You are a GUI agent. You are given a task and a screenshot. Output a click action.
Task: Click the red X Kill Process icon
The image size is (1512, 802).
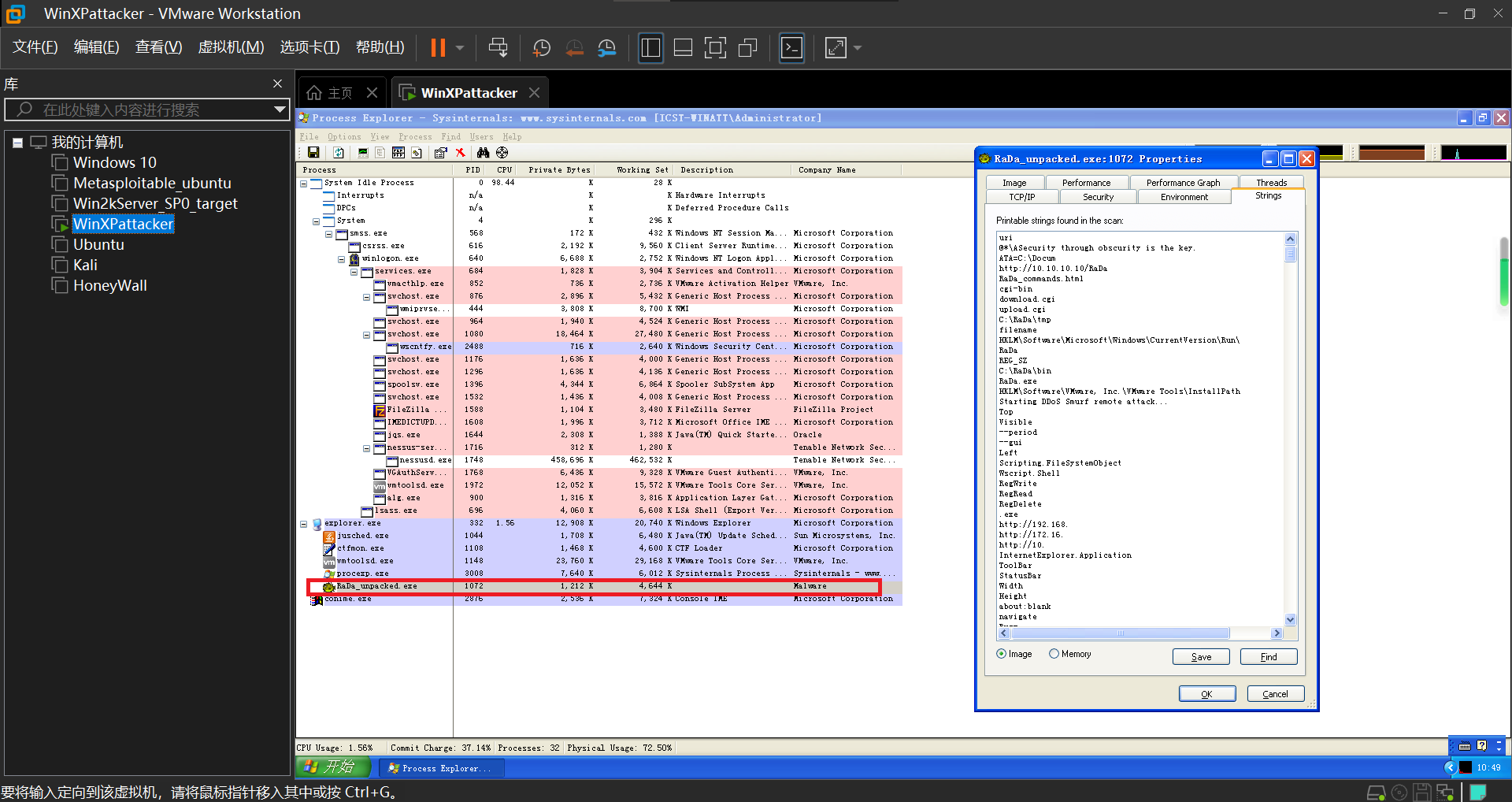coord(461,153)
